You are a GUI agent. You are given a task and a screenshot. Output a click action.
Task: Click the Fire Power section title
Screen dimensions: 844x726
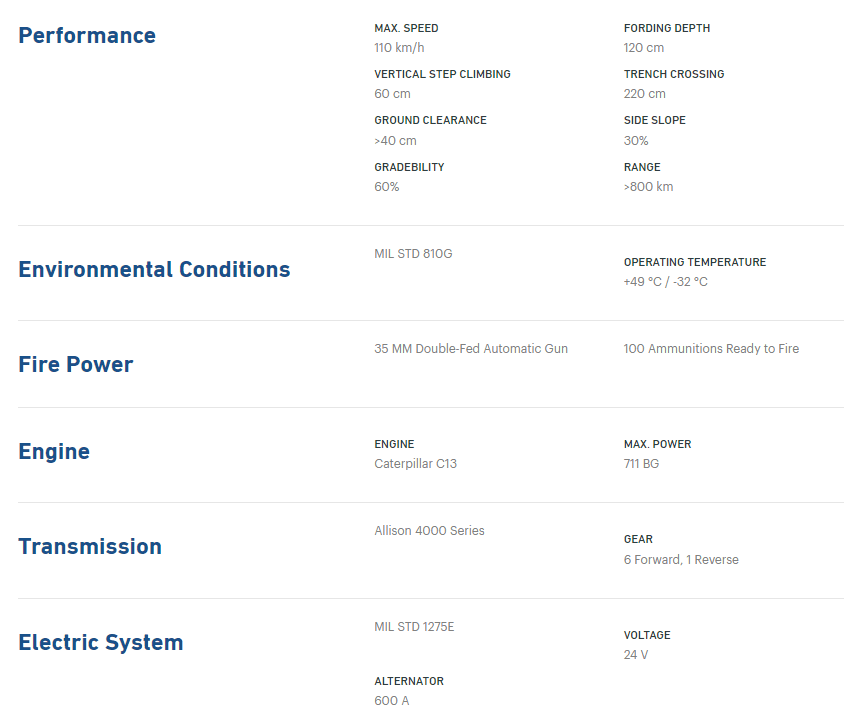click(x=76, y=364)
